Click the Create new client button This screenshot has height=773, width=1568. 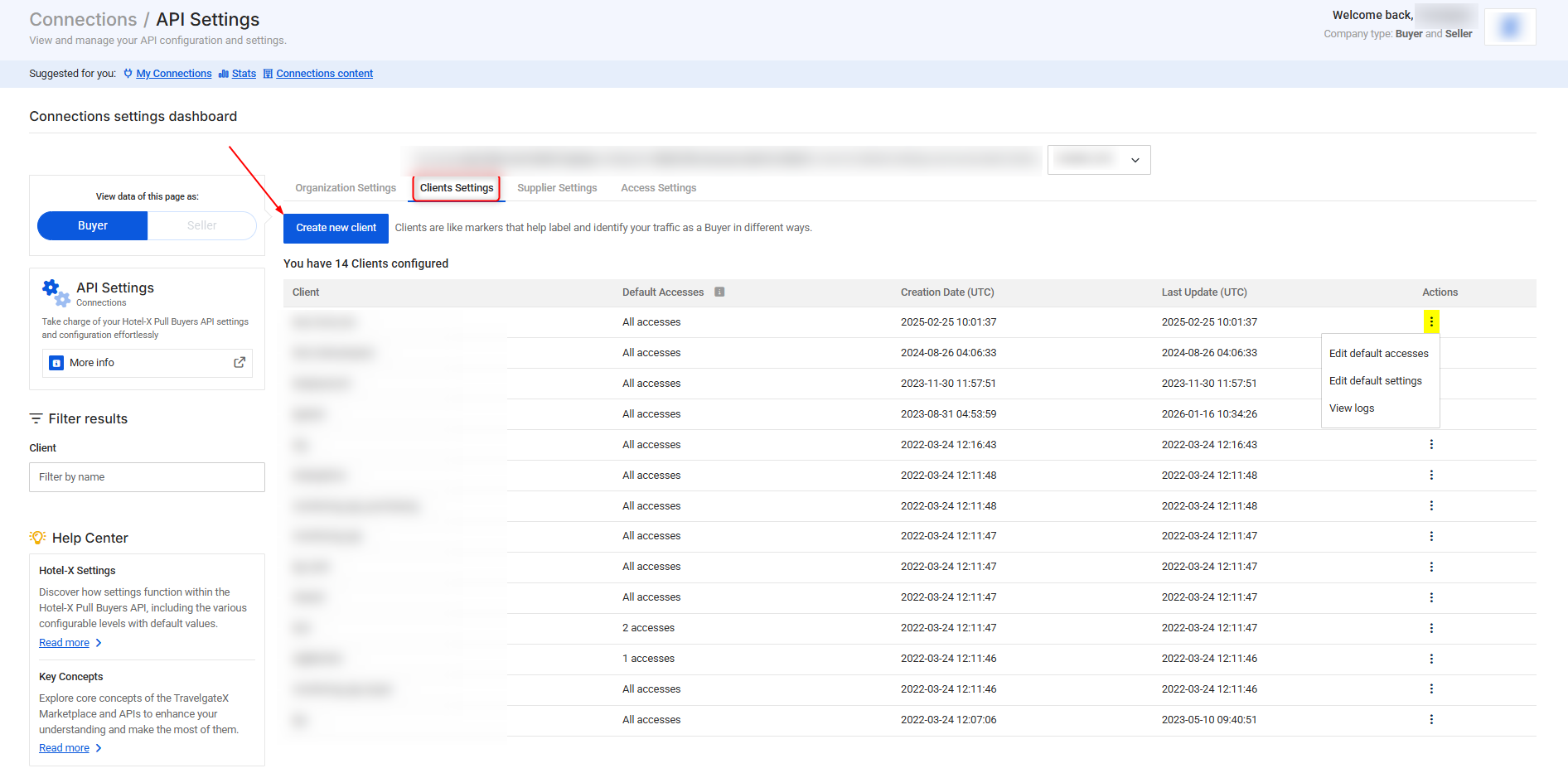point(336,227)
